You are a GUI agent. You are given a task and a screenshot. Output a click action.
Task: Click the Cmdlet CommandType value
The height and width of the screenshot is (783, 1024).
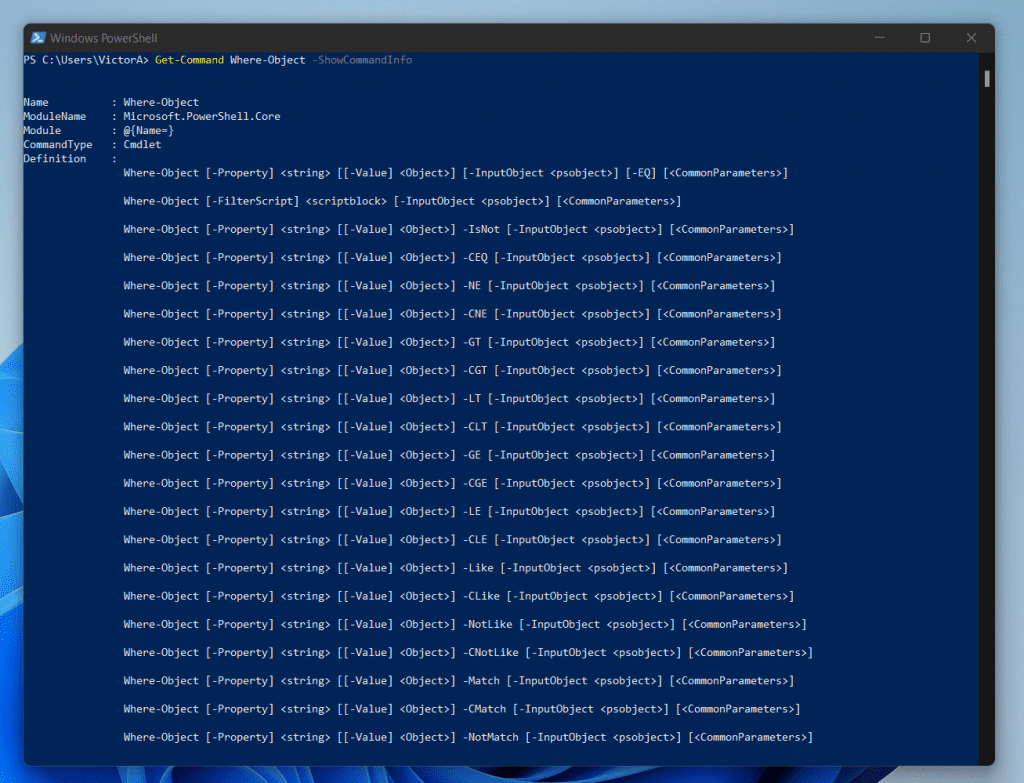coord(142,144)
